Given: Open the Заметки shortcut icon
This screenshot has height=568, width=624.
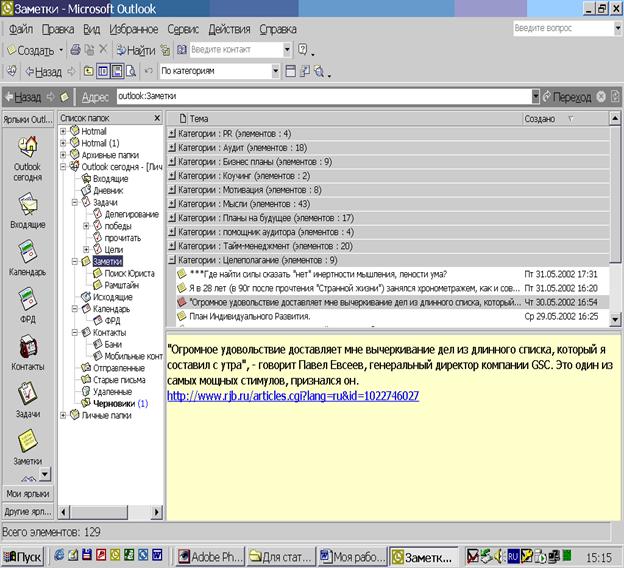Looking at the screenshot, I should pyautogui.click(x=27, y=441).
